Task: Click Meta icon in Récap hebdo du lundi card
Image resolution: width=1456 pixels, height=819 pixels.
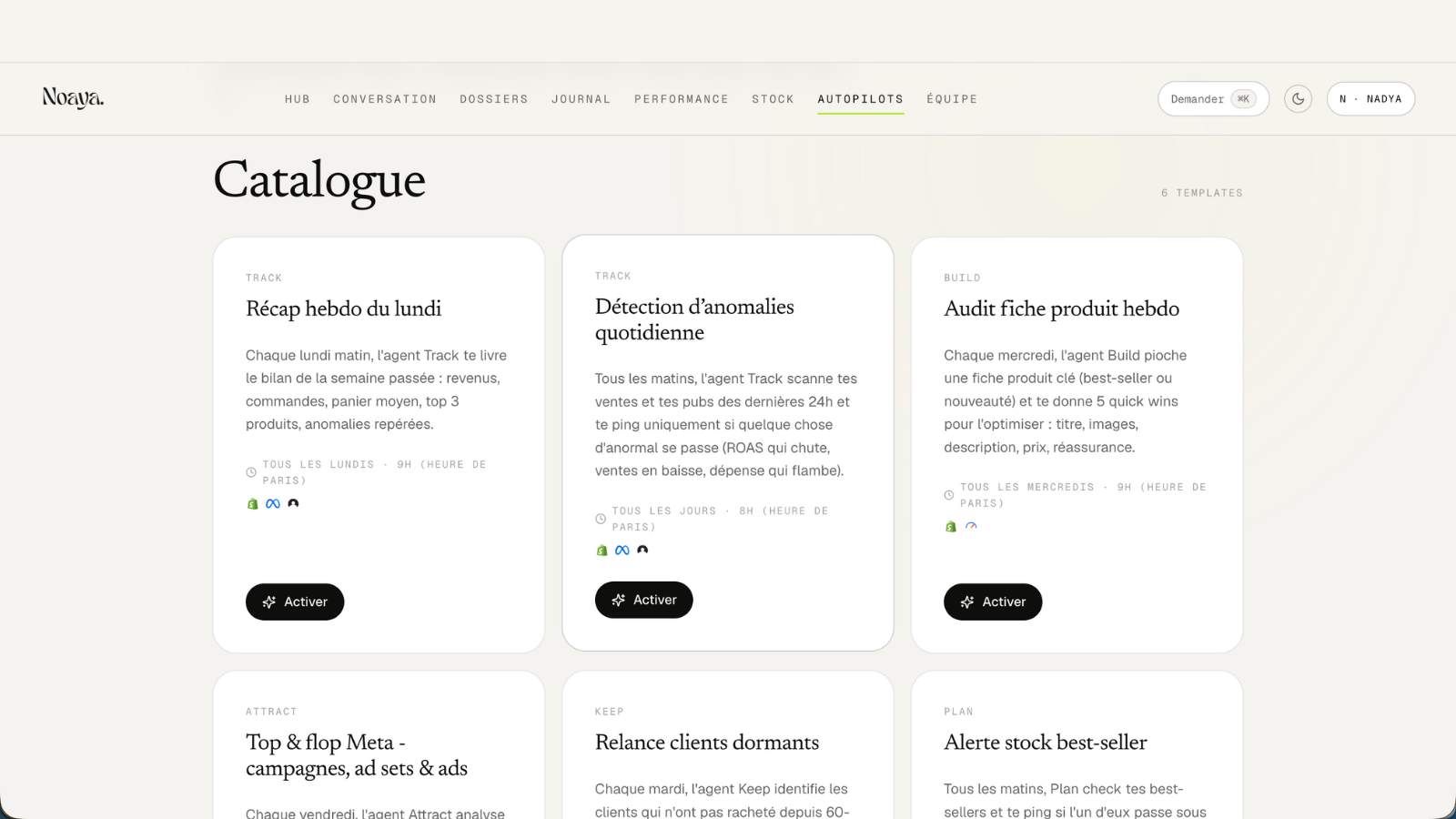Action: tap(273, 503)
